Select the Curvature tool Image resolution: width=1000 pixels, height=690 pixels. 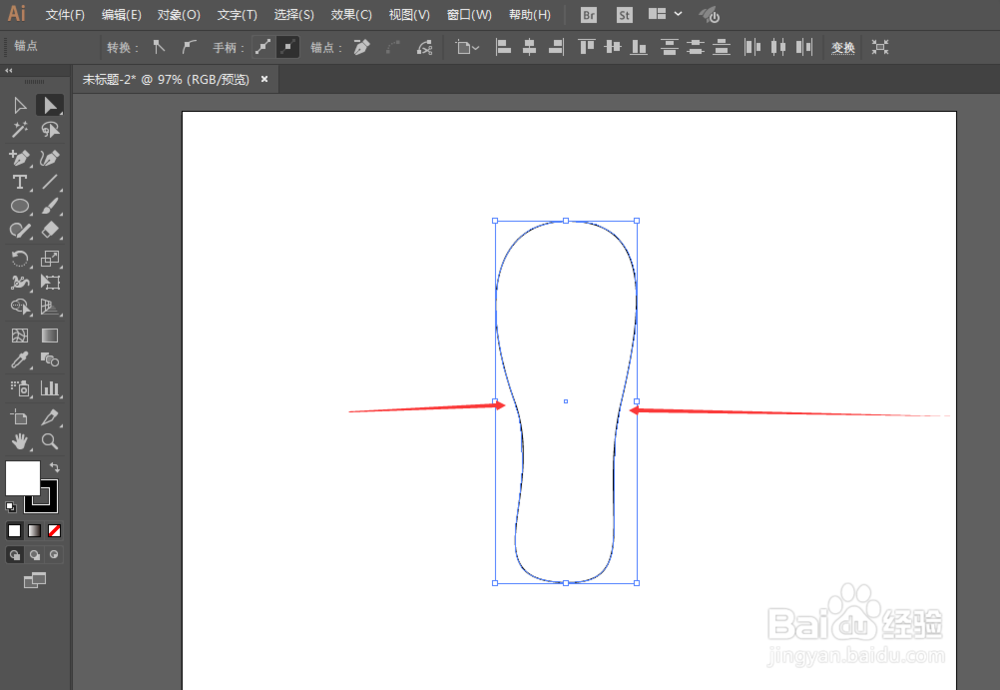50,158
